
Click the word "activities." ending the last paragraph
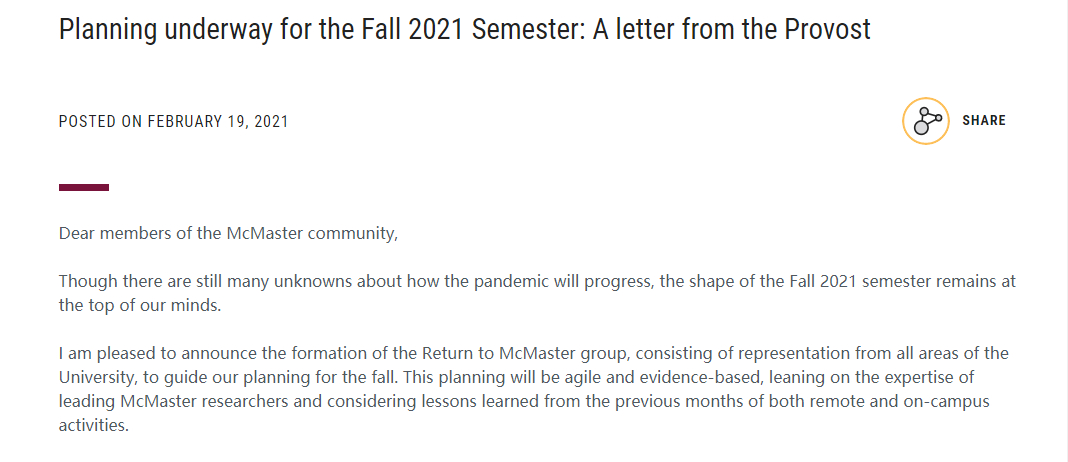click(93, 427)
